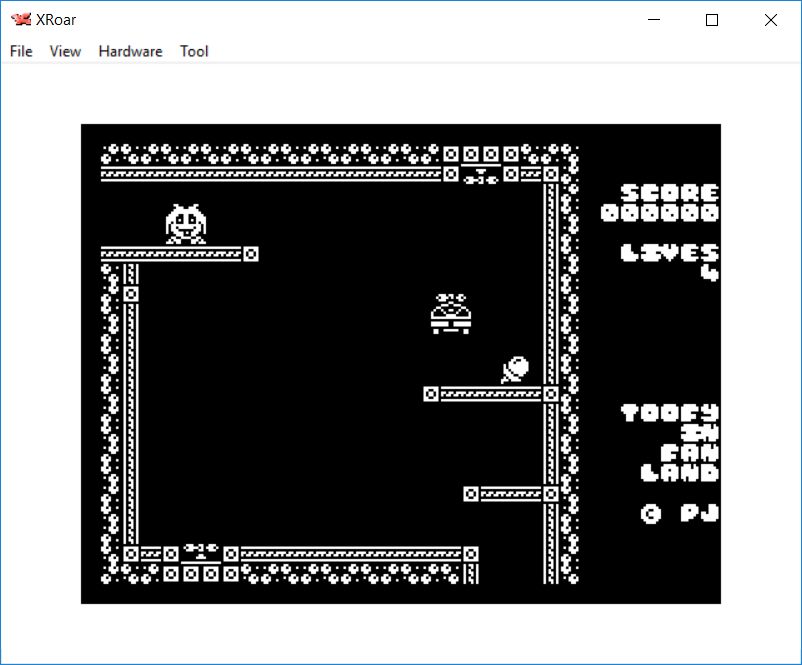The image size is (802, 665).
Task: Click the score counter showing 000000
Action: [660, 213]
